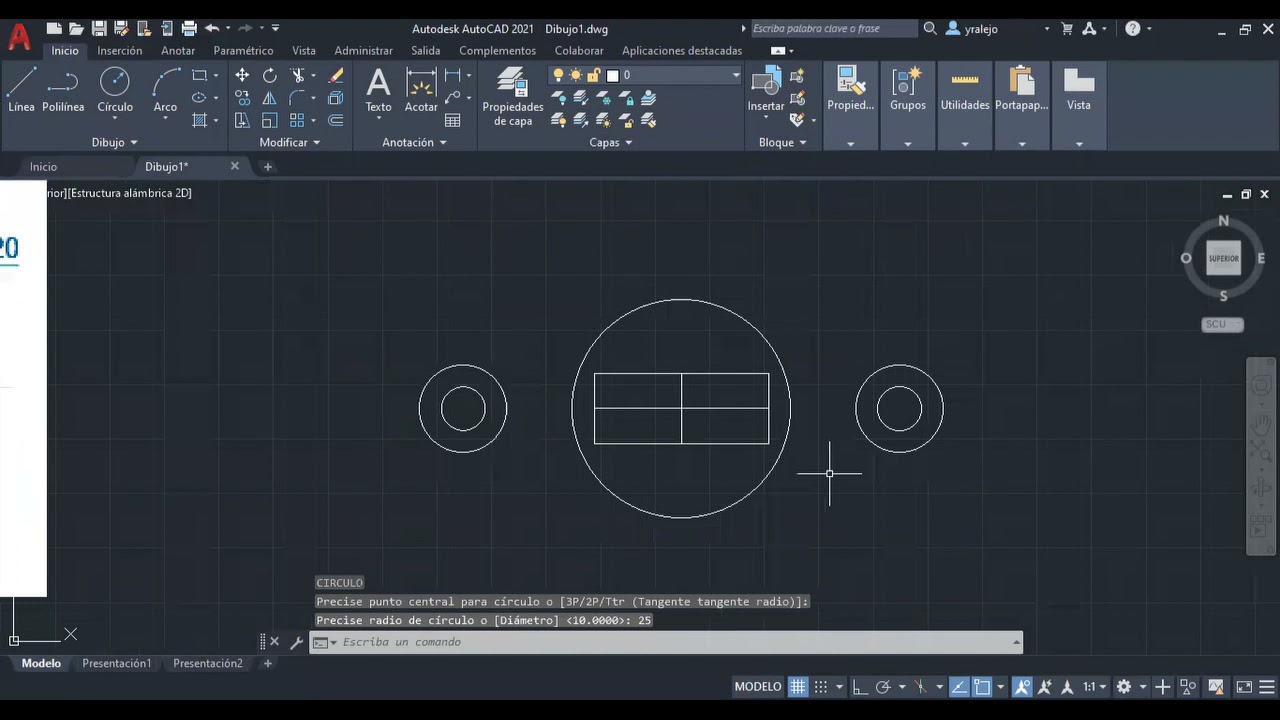Click the Copy objects tool icon
Screen dimensions: 1280x720
tap(242, 98)
